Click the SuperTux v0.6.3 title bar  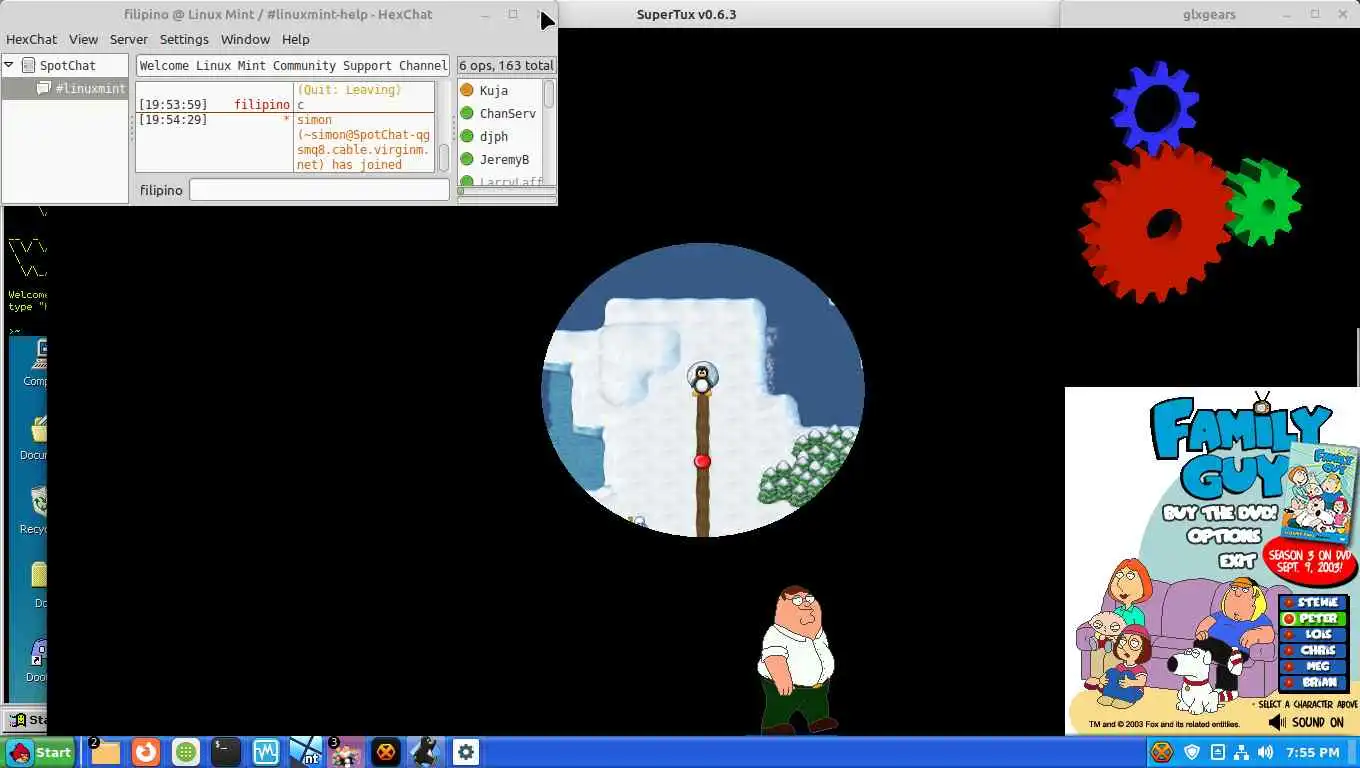tap(686, 14)
